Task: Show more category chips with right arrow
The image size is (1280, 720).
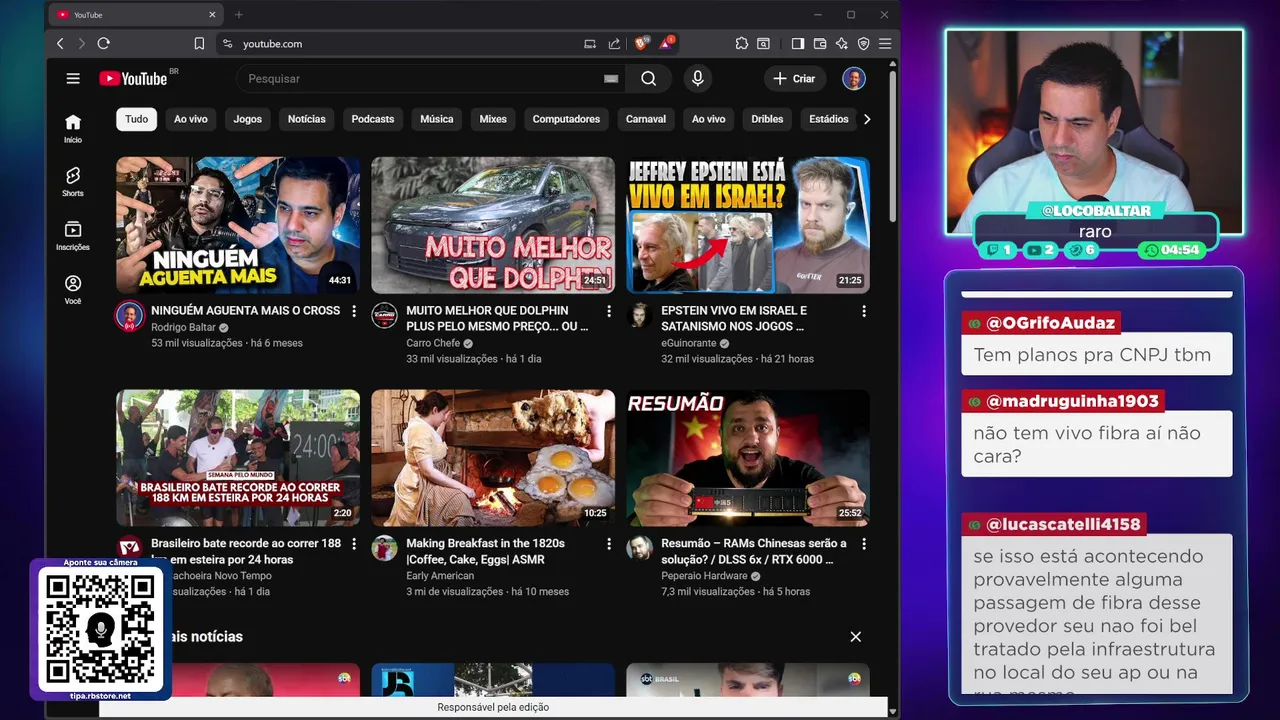Action: (x=867, y=119)
